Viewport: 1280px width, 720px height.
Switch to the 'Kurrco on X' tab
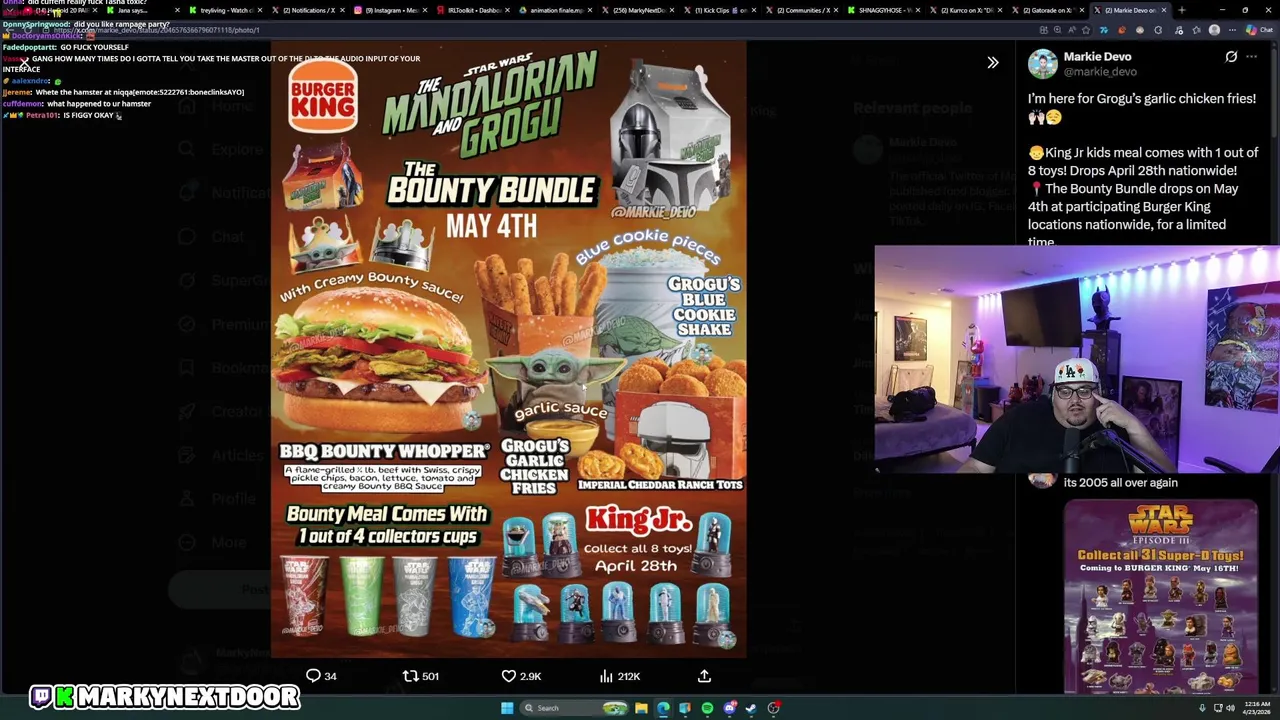(966, 10)
